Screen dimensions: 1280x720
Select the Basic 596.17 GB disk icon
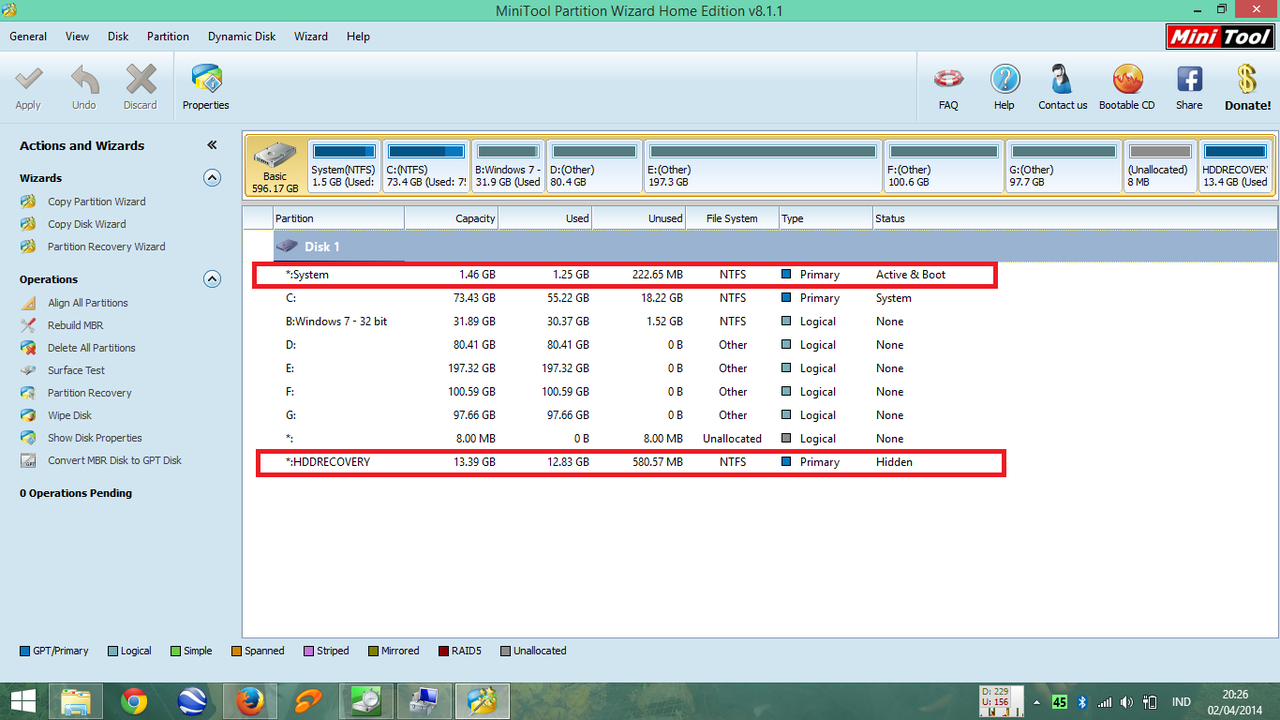coord(275,166)
